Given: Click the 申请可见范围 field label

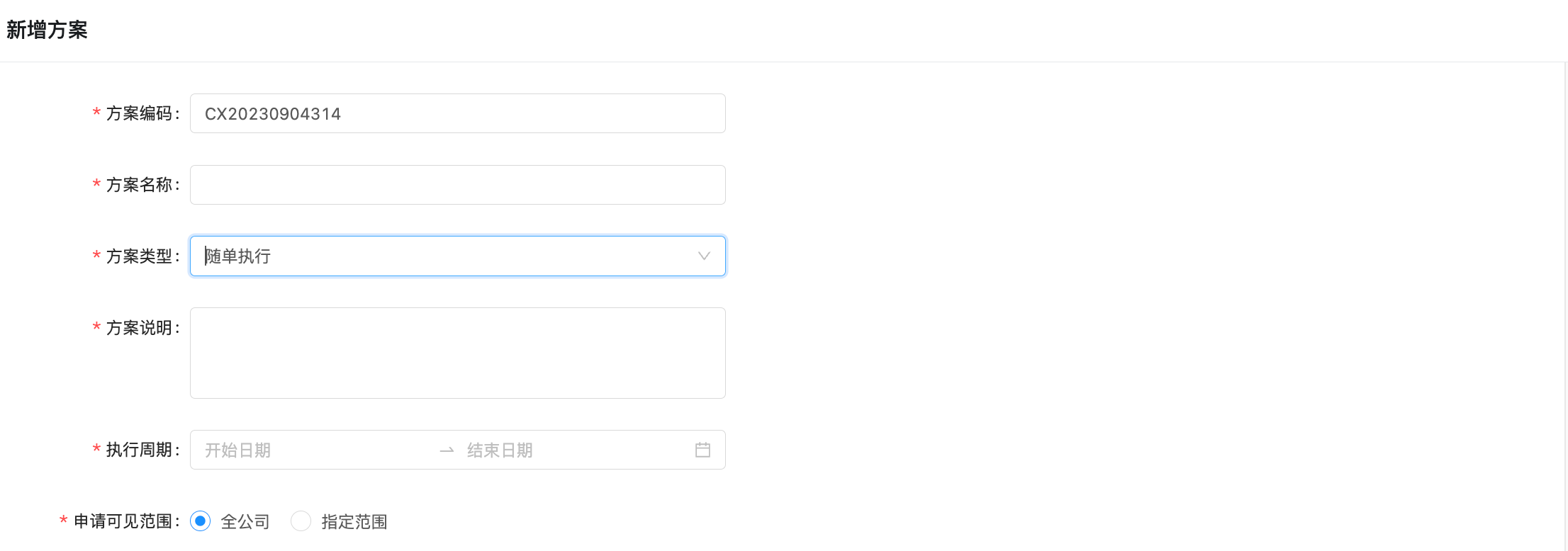Looking at the screenshot, I should point(123,521).
